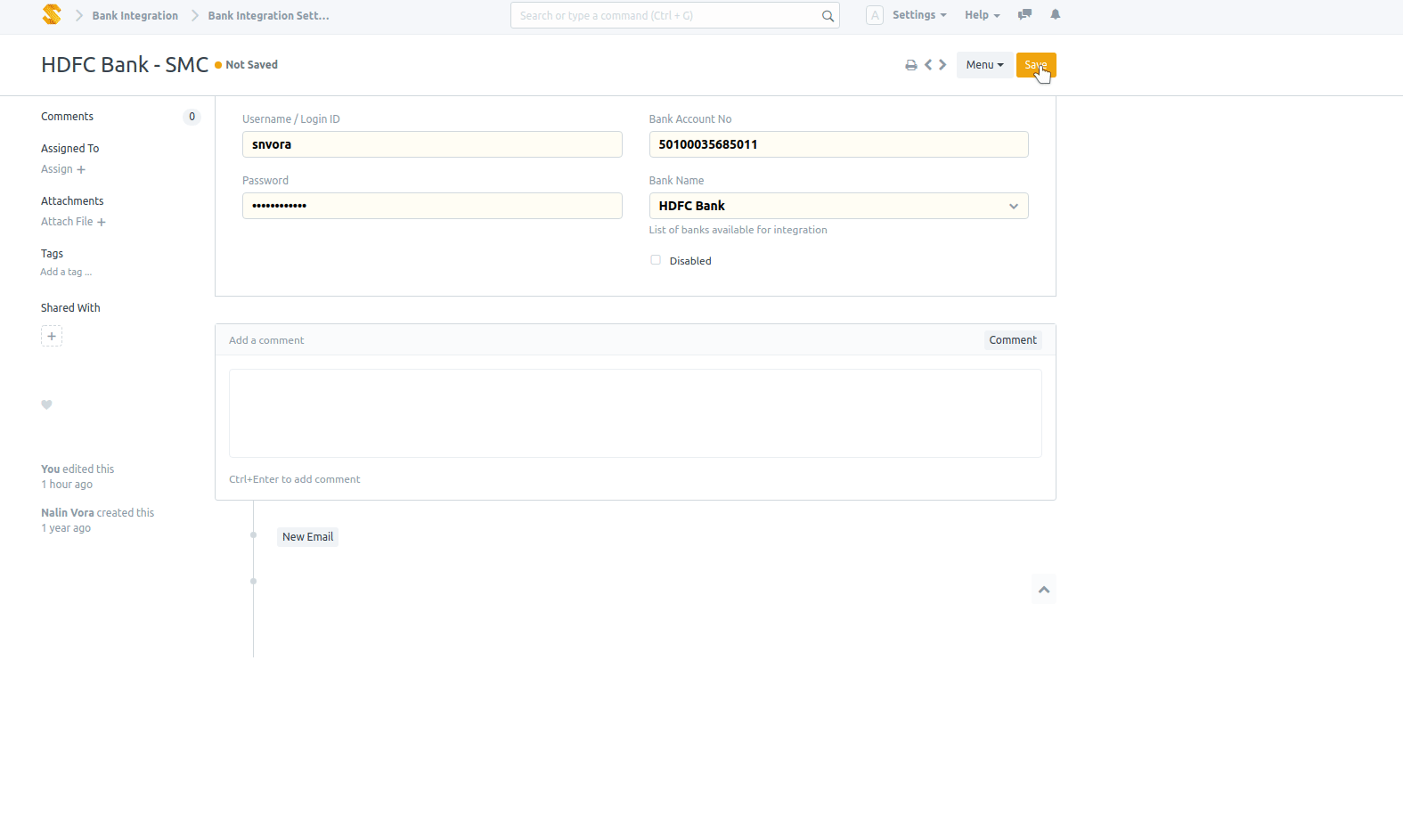The height and width of the screenshot is (840, 1403).
Task: Click the HDFC Bank - SMC title
Action: [125, 65]
